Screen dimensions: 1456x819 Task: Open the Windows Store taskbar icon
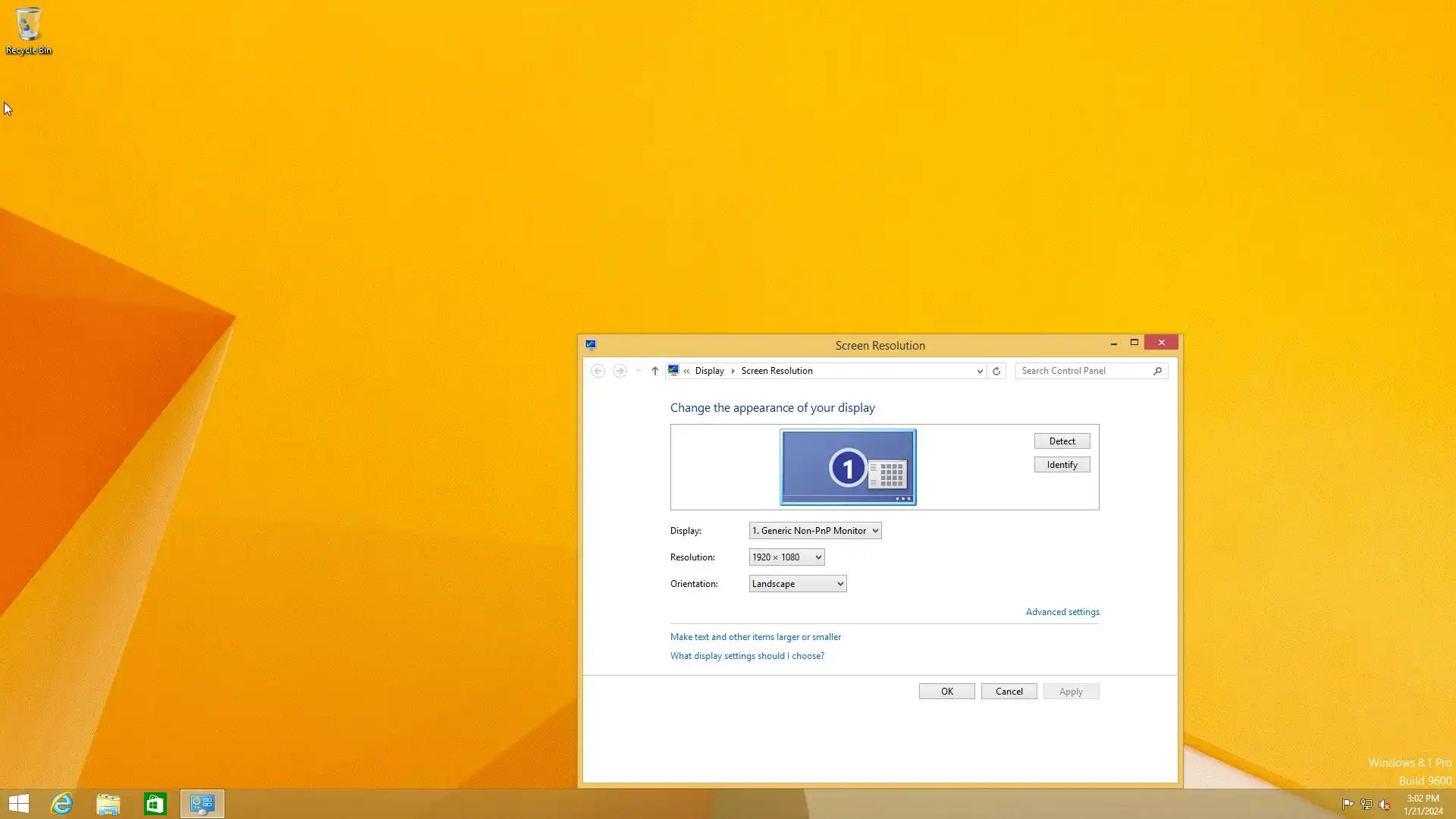[155, 803]
